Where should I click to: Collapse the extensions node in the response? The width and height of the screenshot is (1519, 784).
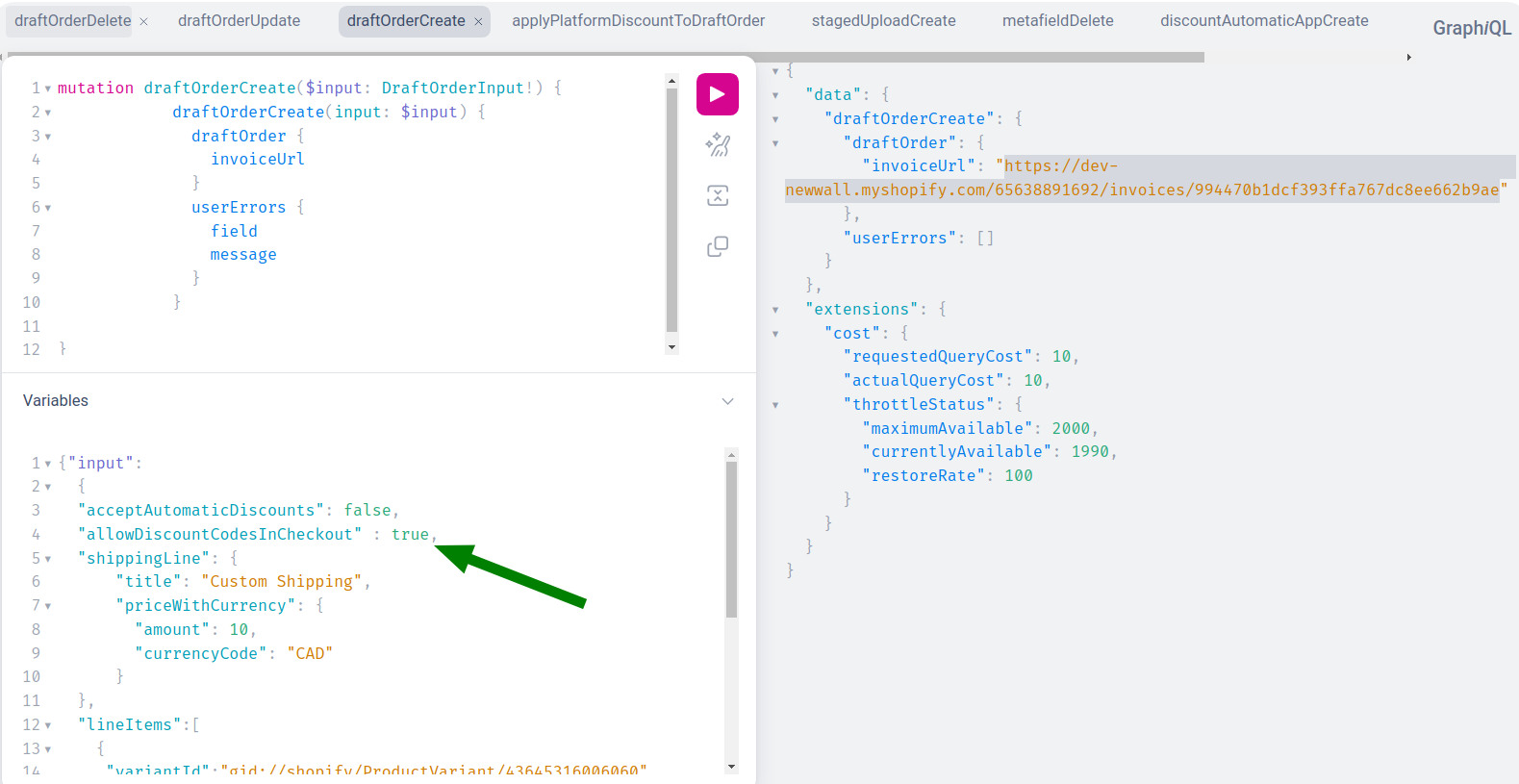[x=775, y=310]
